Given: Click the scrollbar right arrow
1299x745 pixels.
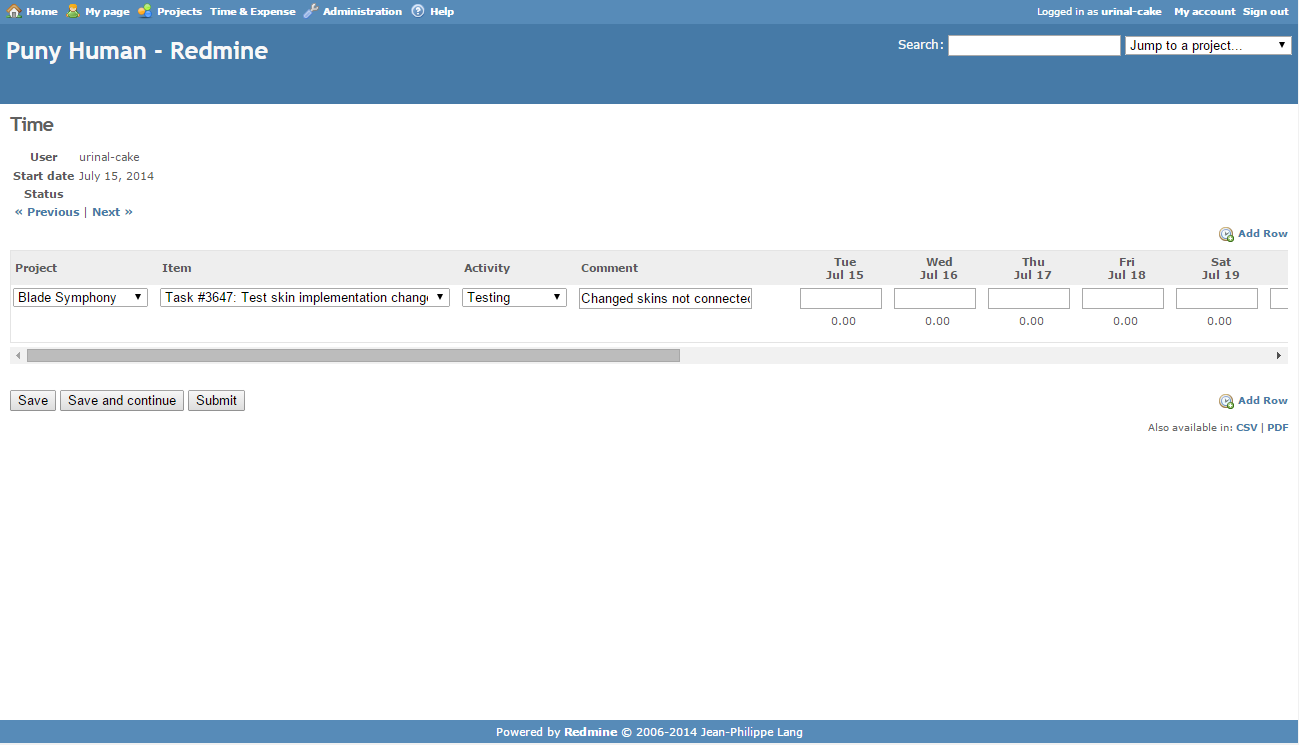Looking at the screenshot, I should pos(1279,355).
